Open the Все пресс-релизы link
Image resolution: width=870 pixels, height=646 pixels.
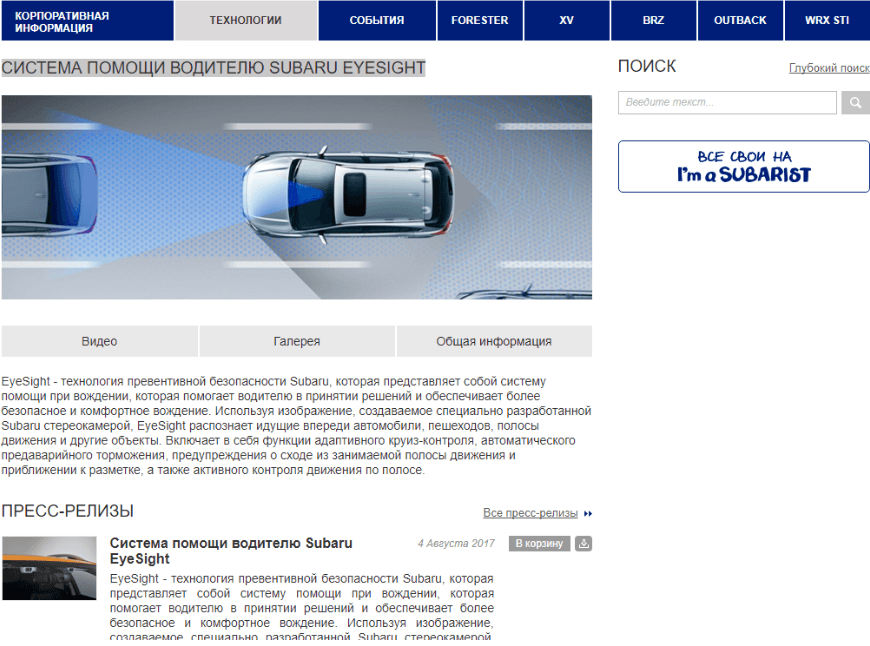click(530, 513)
